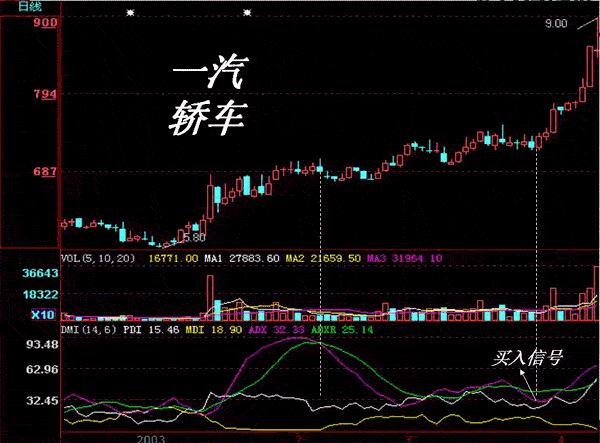Select the 62.96 DMI axis label
This screenshot has width=600, height=443.
(x=42, y=370)
